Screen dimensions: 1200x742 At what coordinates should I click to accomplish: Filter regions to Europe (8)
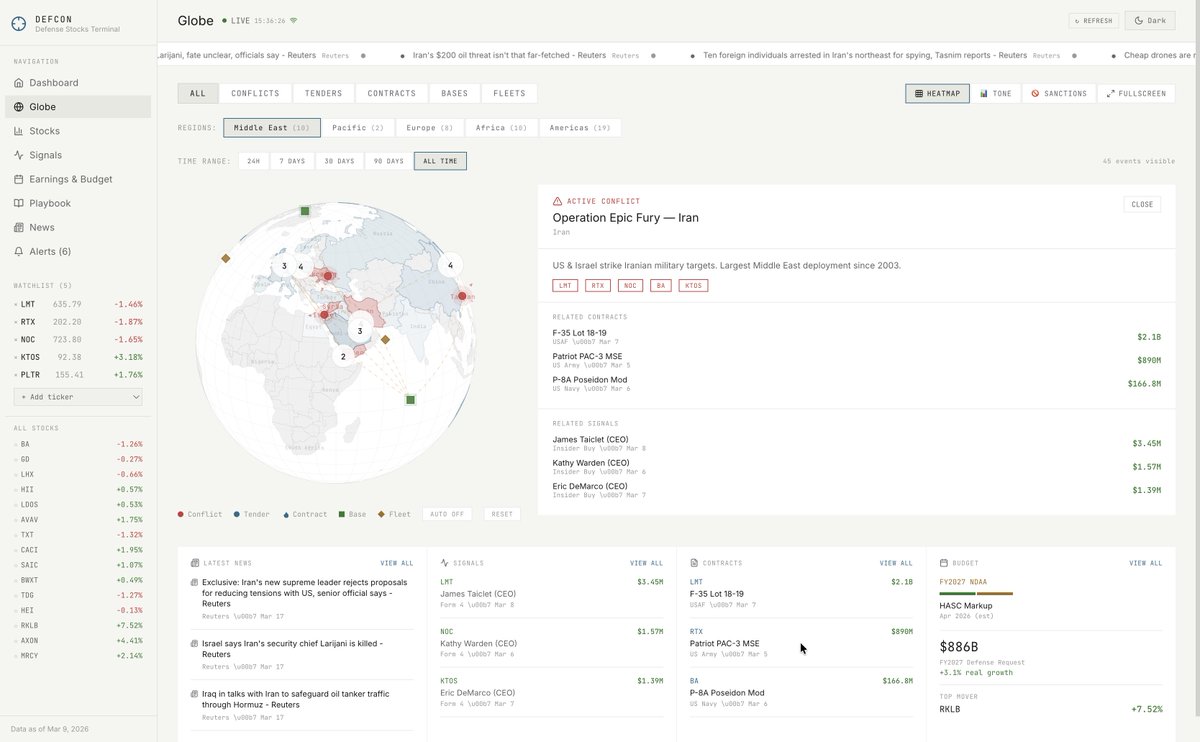click(430, 128)
